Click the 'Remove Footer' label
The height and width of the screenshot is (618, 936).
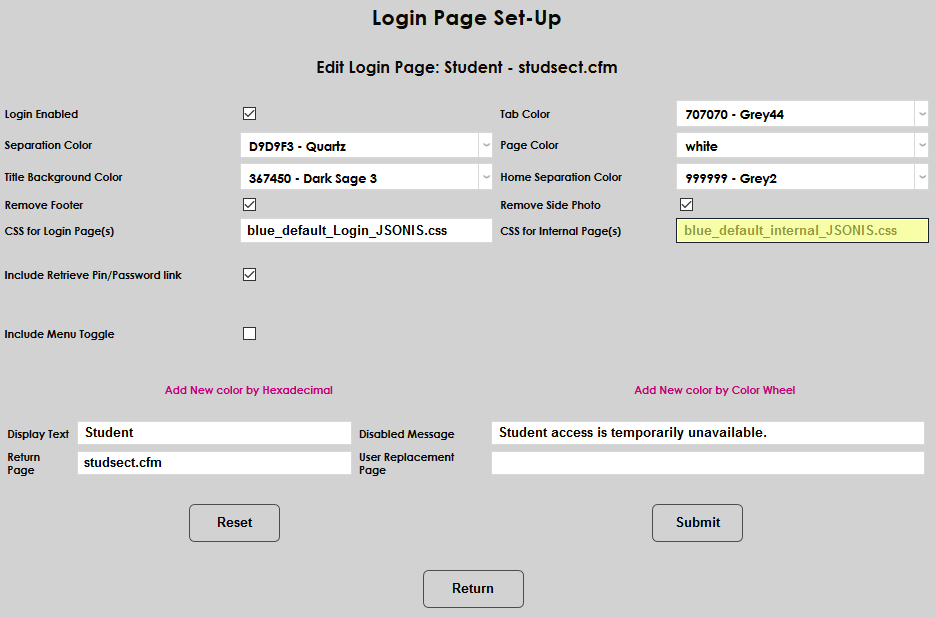click(44, 205)
